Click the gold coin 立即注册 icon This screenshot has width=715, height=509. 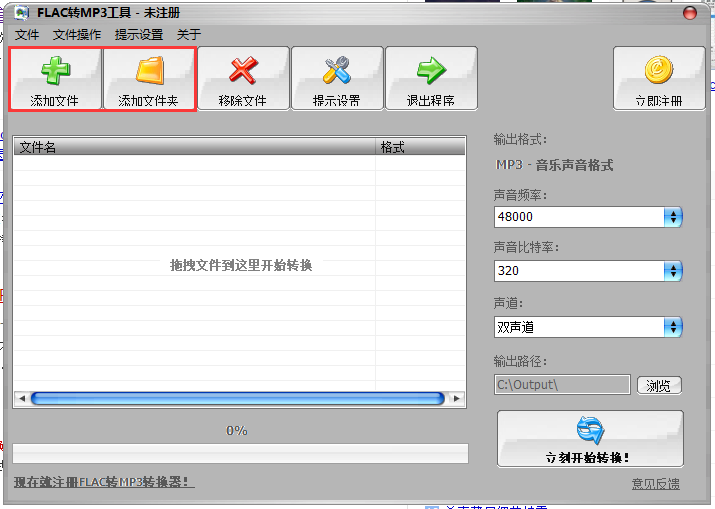click(659, 70)
